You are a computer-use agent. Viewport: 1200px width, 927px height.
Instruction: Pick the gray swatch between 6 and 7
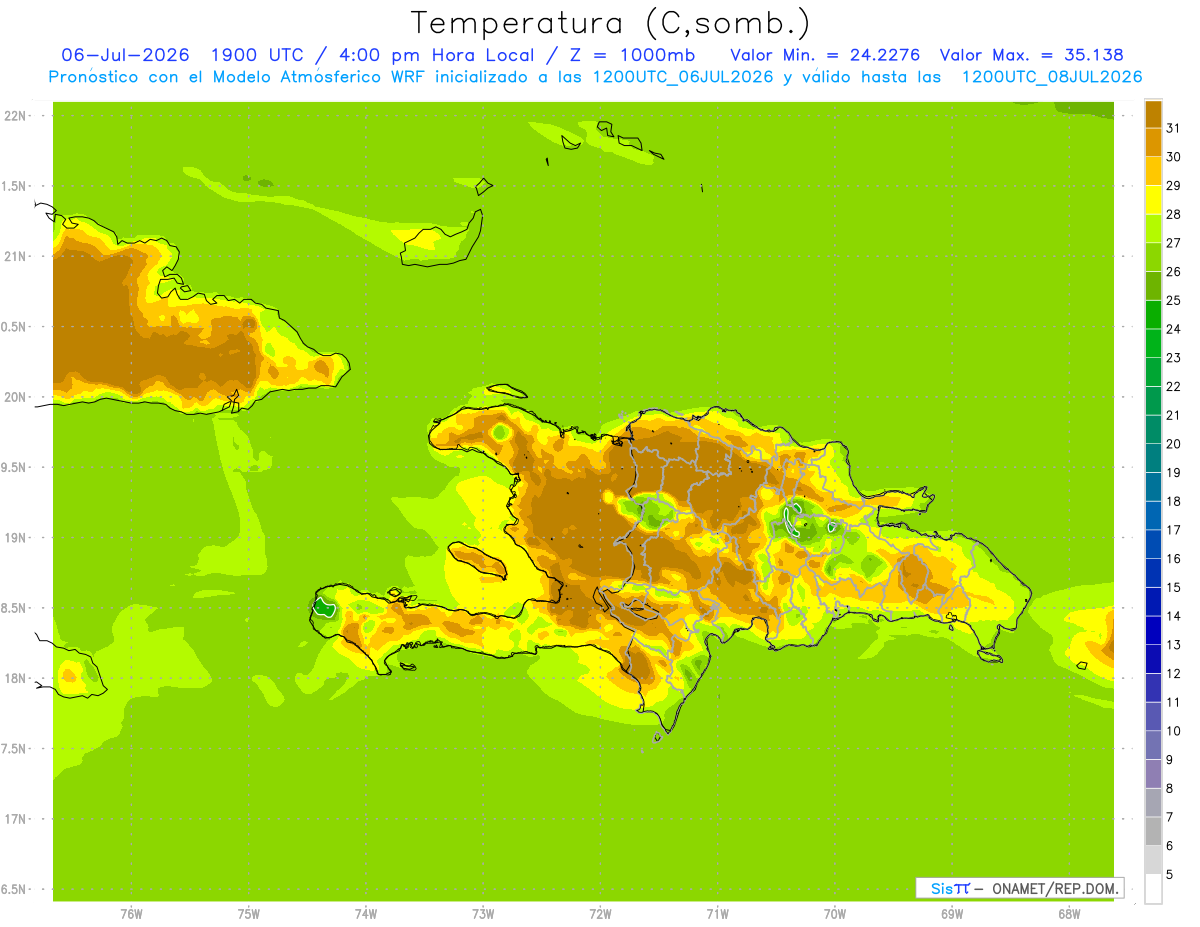coord(1153,831)
